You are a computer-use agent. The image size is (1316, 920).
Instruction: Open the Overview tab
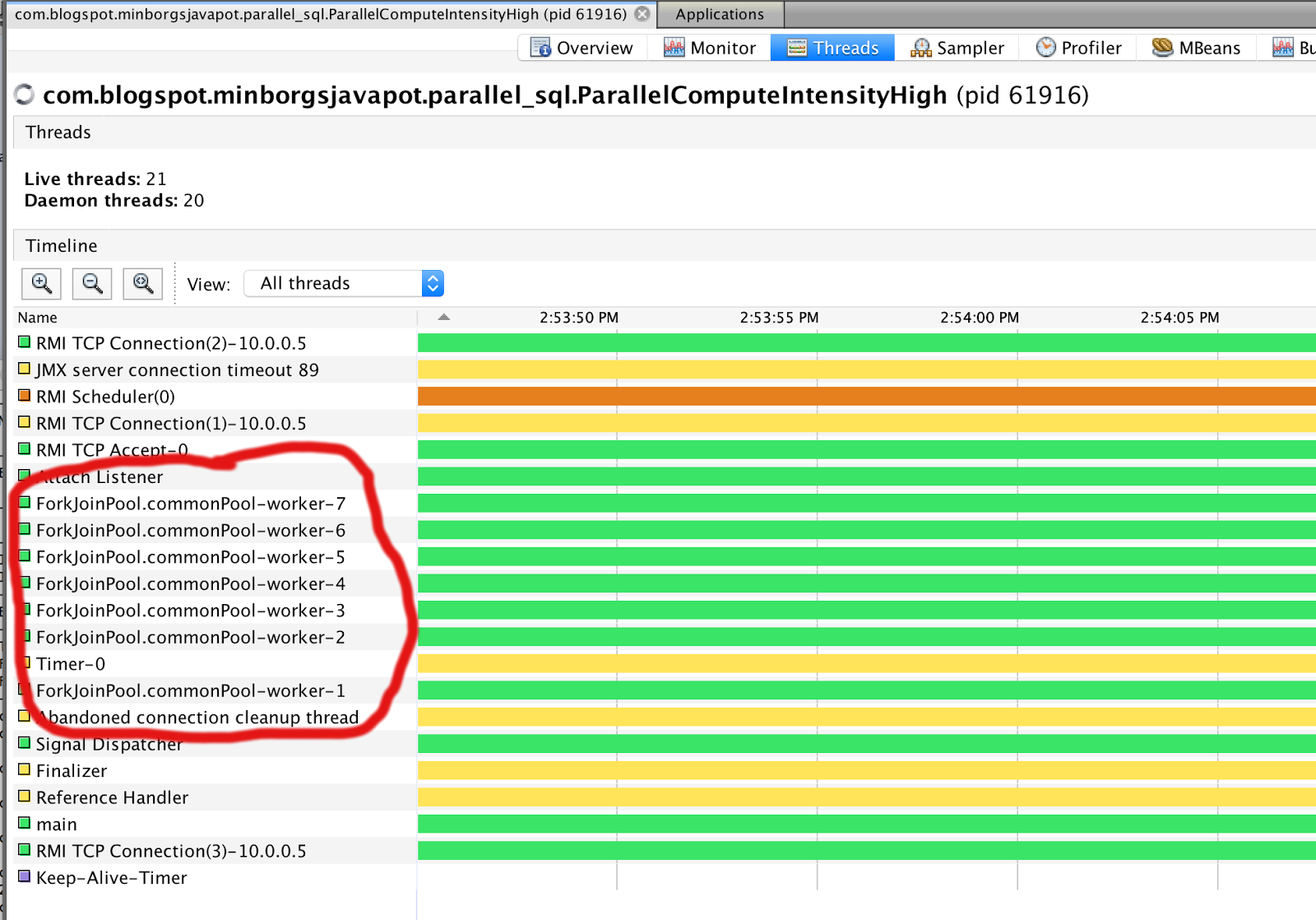point(582,48)
